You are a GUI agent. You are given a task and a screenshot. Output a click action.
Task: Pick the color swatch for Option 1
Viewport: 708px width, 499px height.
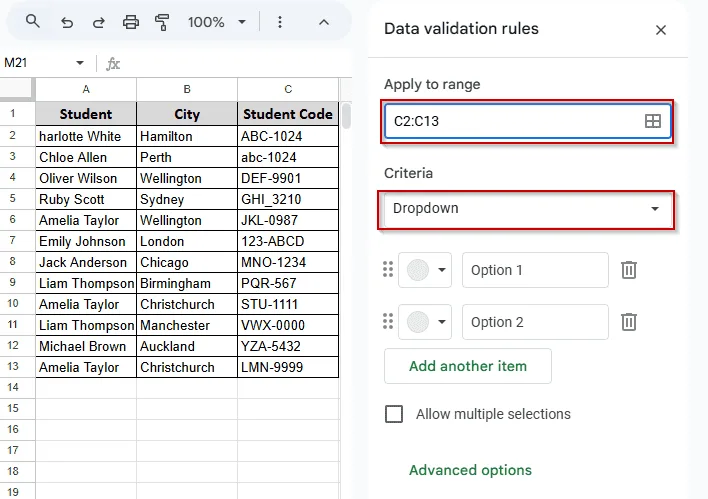[x=425, y=270]
